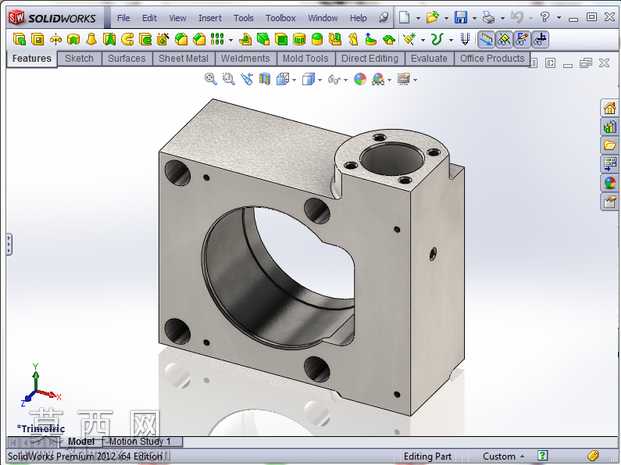
Task: Open View Palette icon in task pane
Action: (x=610, y=164)
